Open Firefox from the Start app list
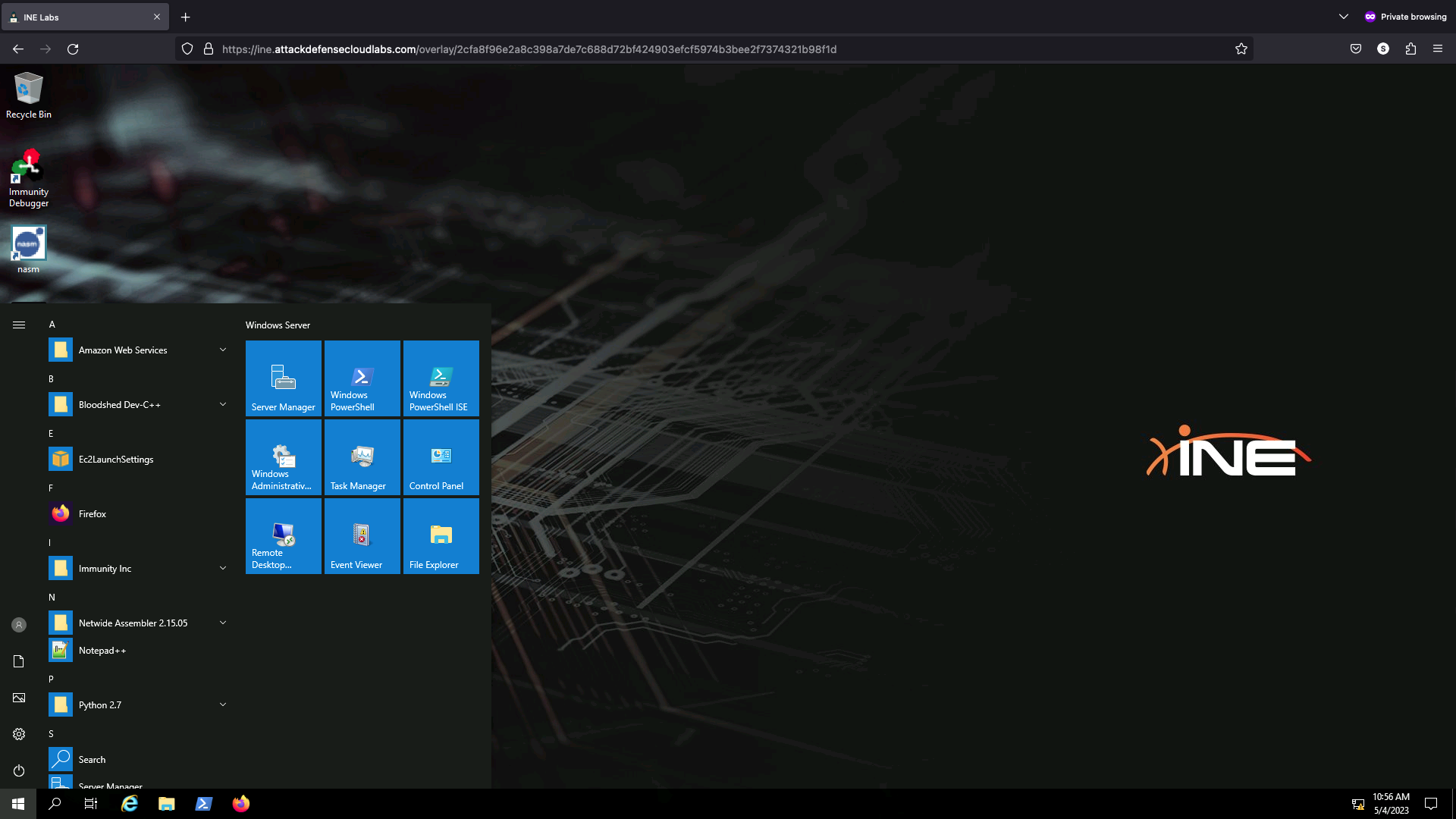1456x819 pixels. tap(138, 514)
